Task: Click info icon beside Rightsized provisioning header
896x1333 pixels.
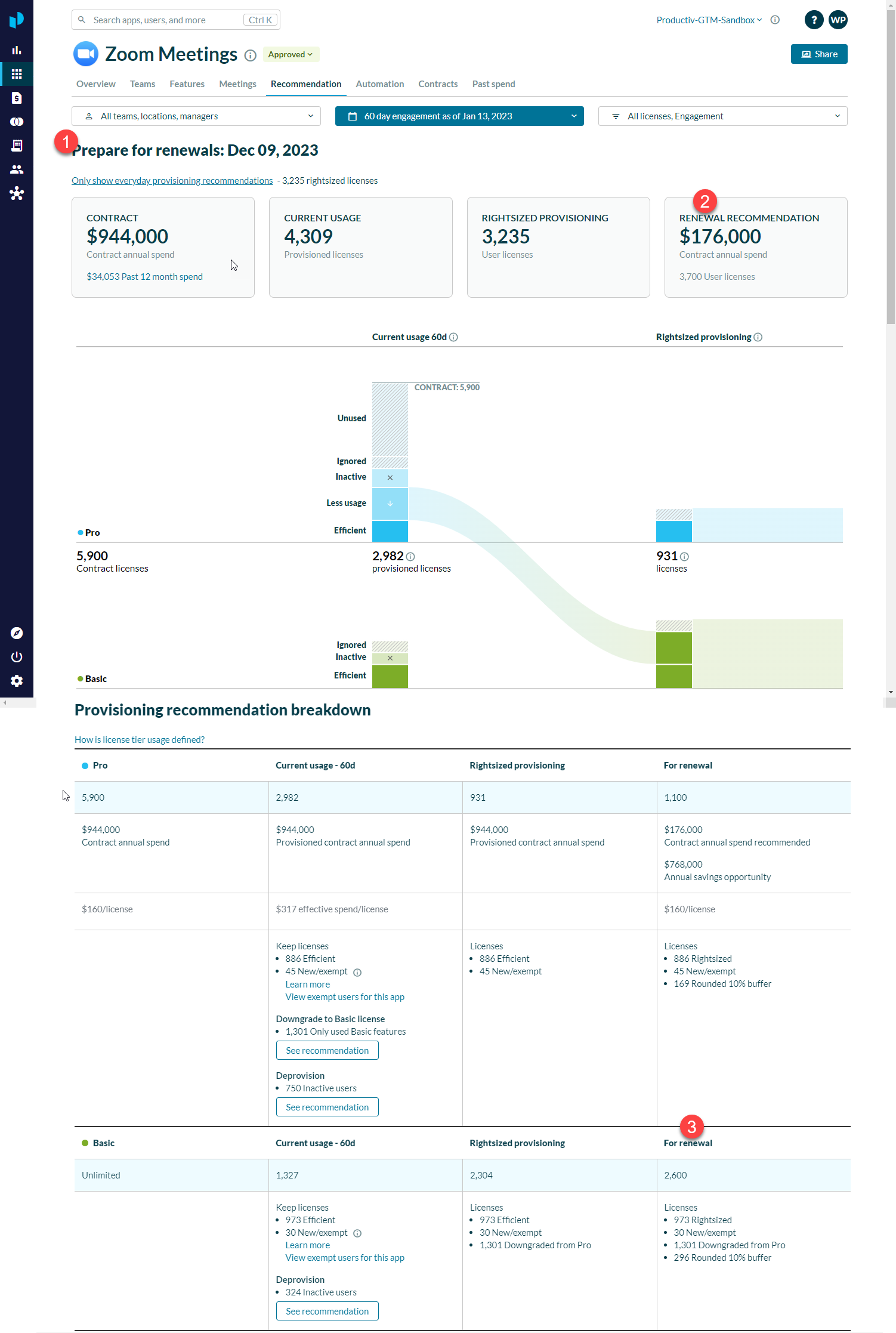Action: 758,337
